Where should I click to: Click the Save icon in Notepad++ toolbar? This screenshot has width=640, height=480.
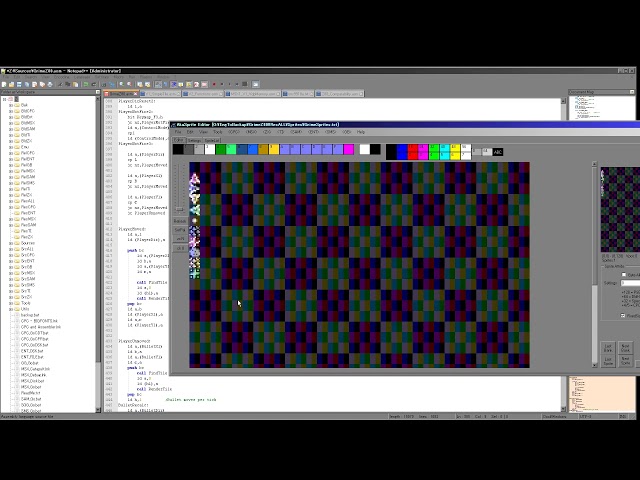[19, 84]
